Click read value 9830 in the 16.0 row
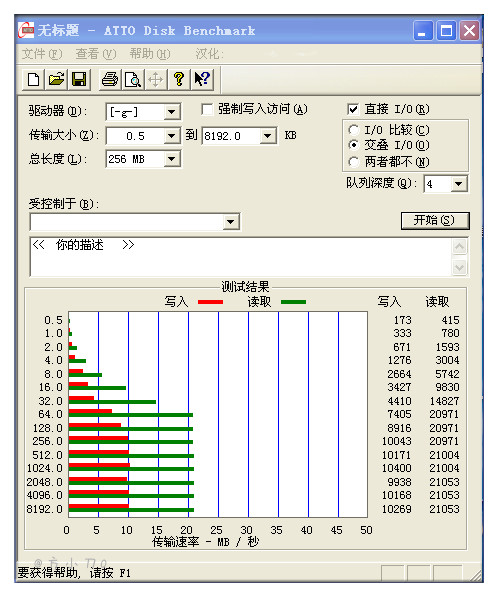This screenshot has height=597, width=498. [447, 387]
